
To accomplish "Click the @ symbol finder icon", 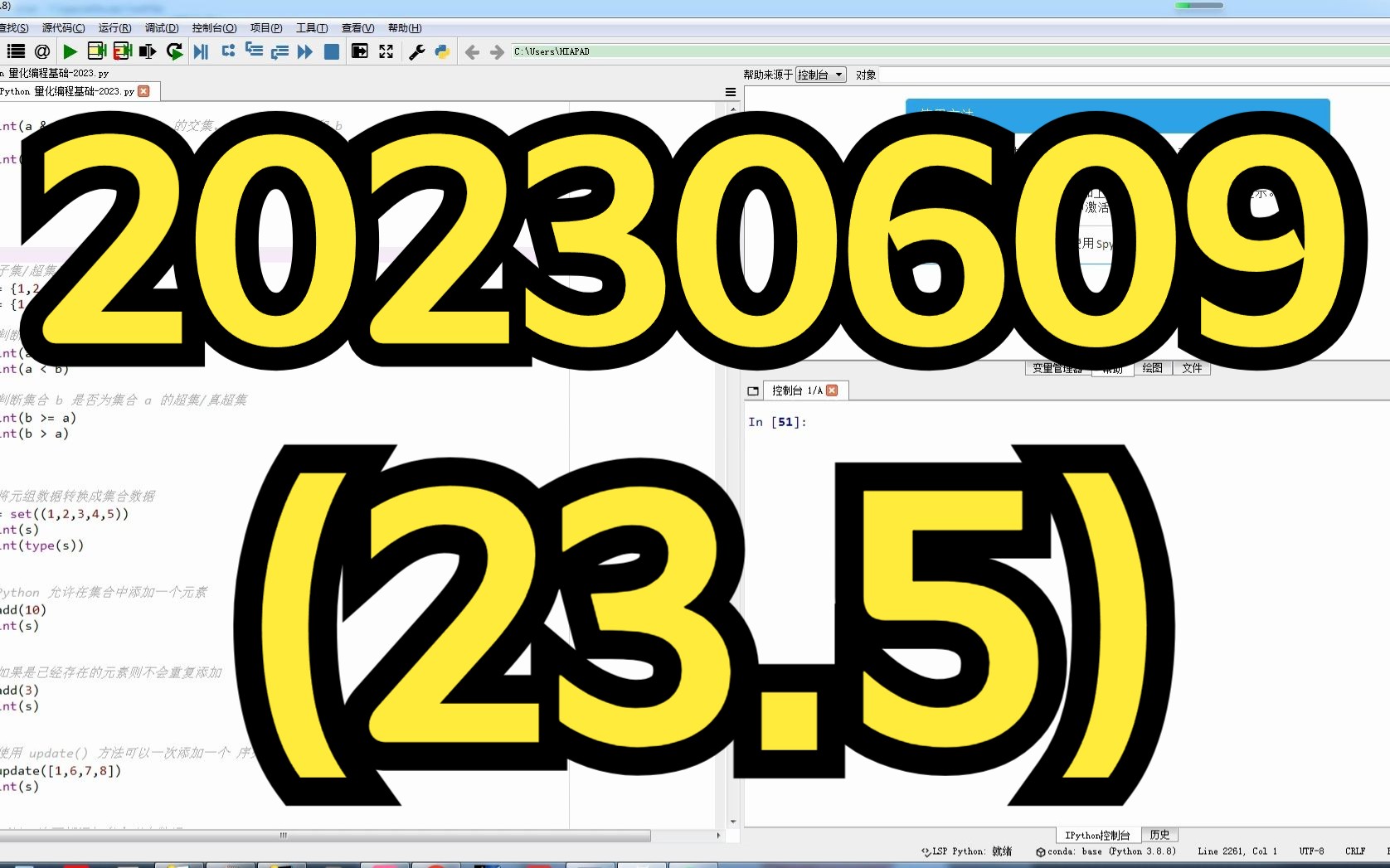I will (42, 51).
